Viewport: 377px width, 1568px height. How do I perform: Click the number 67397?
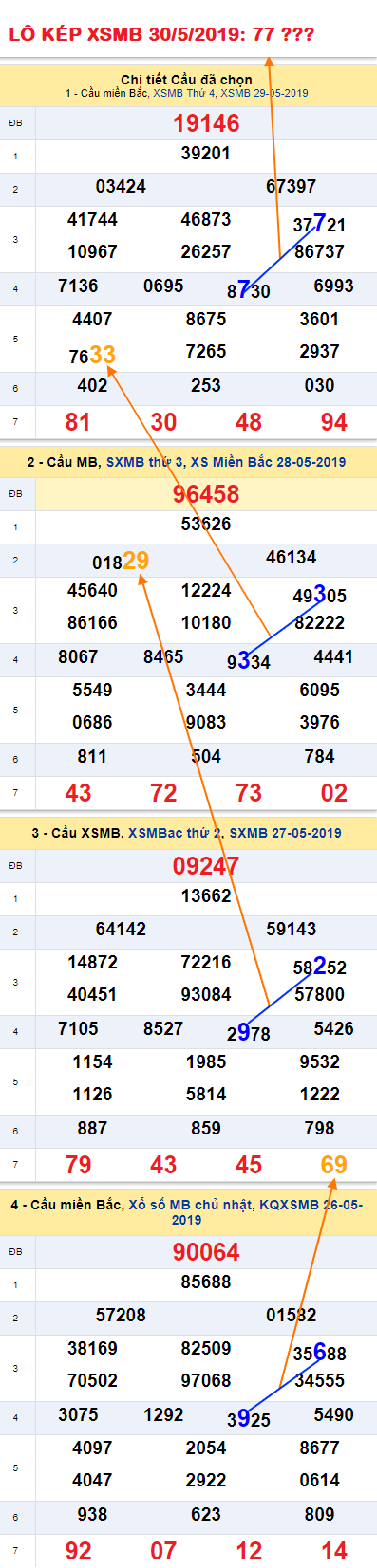pyautogui.click(x=291, y=186)
